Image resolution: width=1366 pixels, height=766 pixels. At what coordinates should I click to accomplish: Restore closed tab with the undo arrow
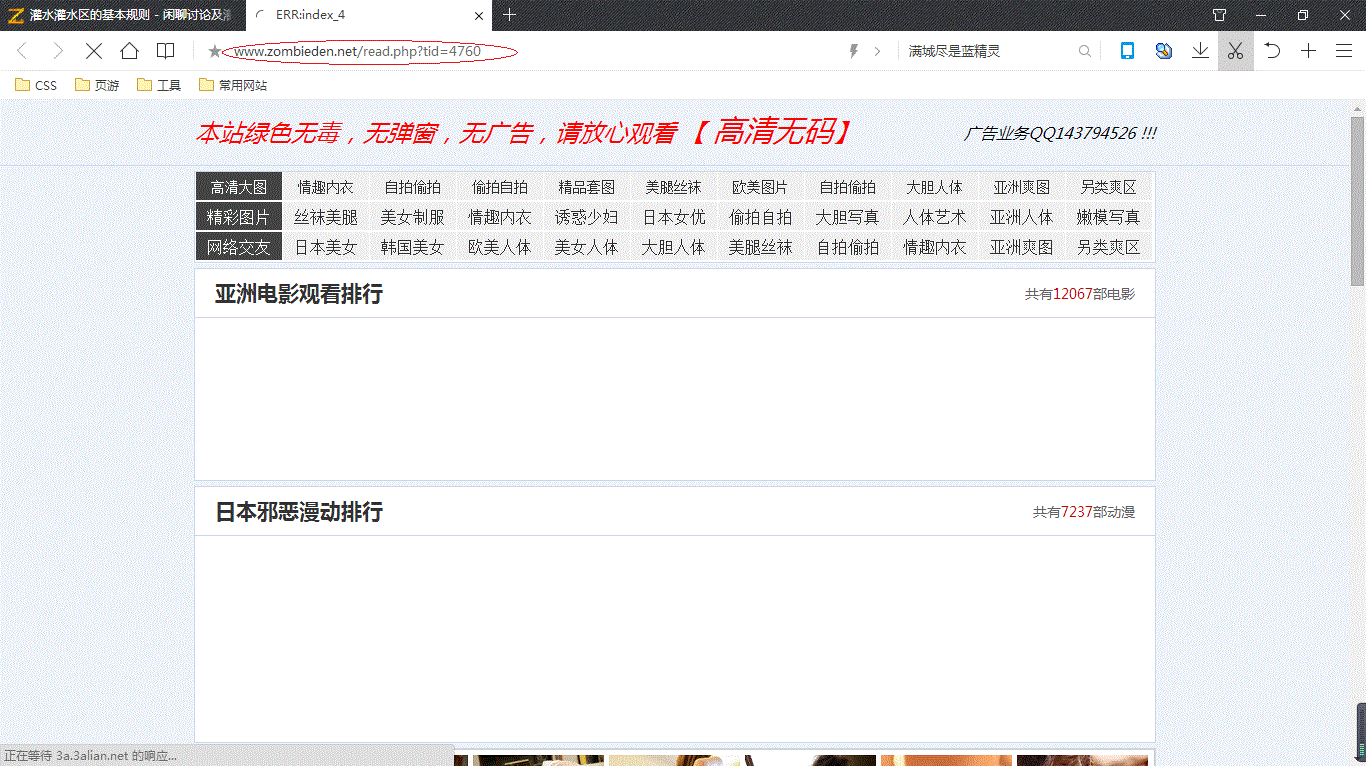(1272, 51)
